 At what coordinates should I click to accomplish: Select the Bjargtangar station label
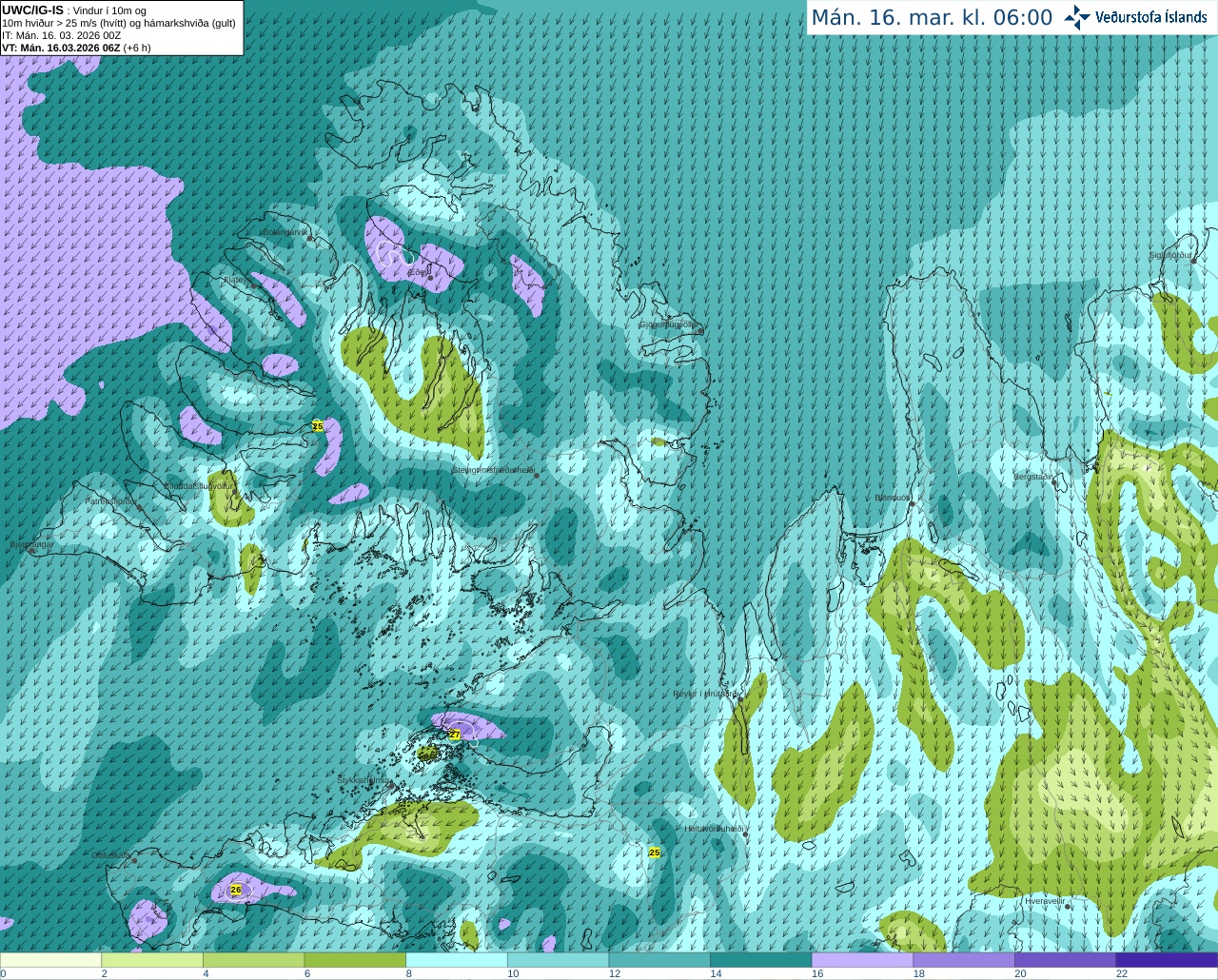pyautogui.click(x=32, y=544)
